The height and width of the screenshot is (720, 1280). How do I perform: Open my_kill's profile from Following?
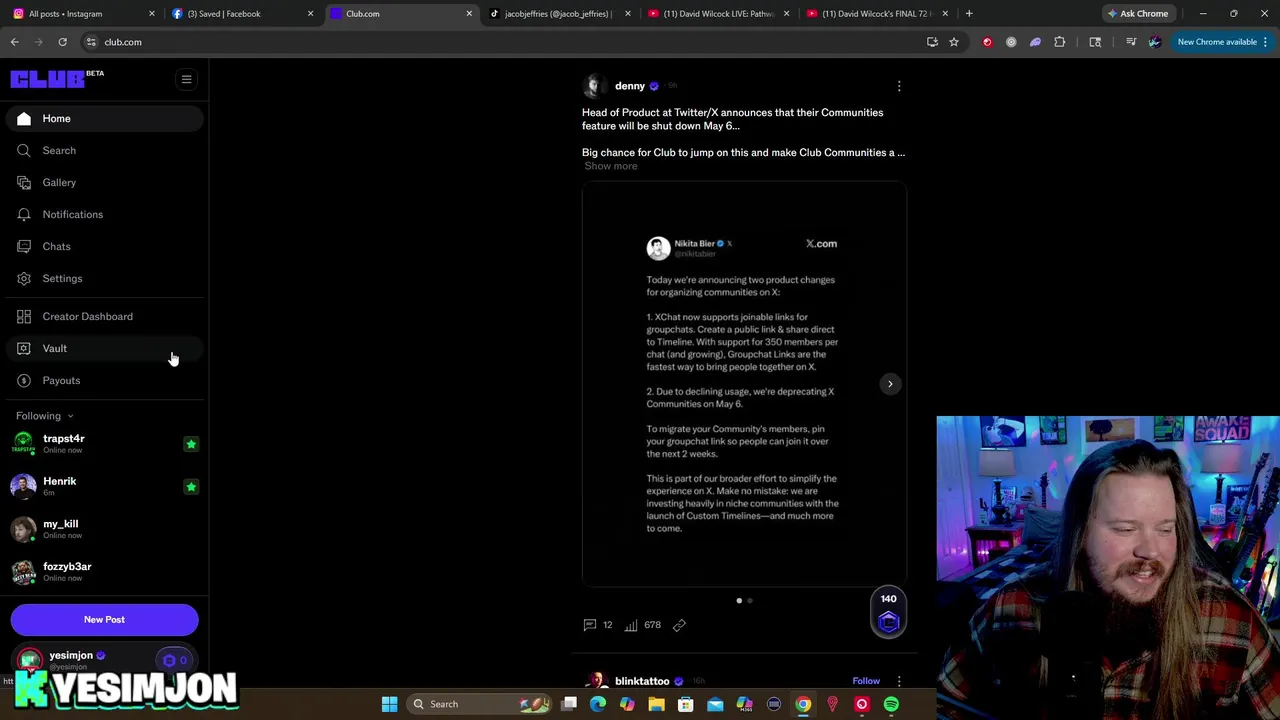tap(60, 529)
